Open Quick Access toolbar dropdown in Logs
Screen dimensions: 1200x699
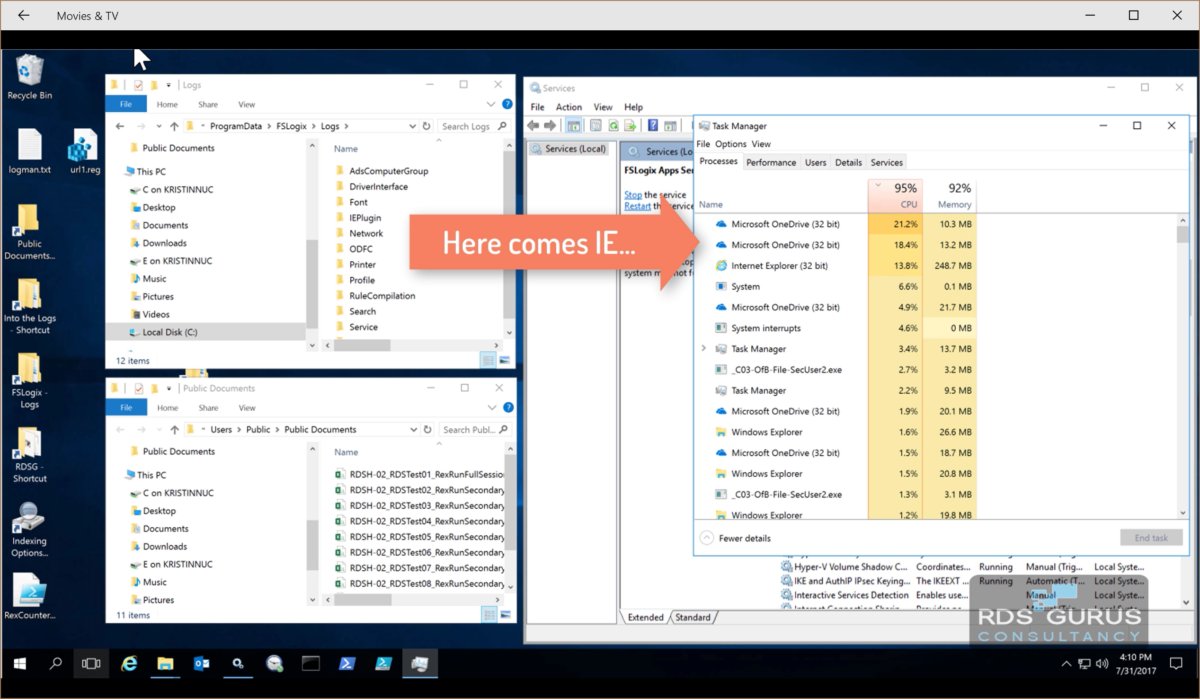[x=169, y=85]
